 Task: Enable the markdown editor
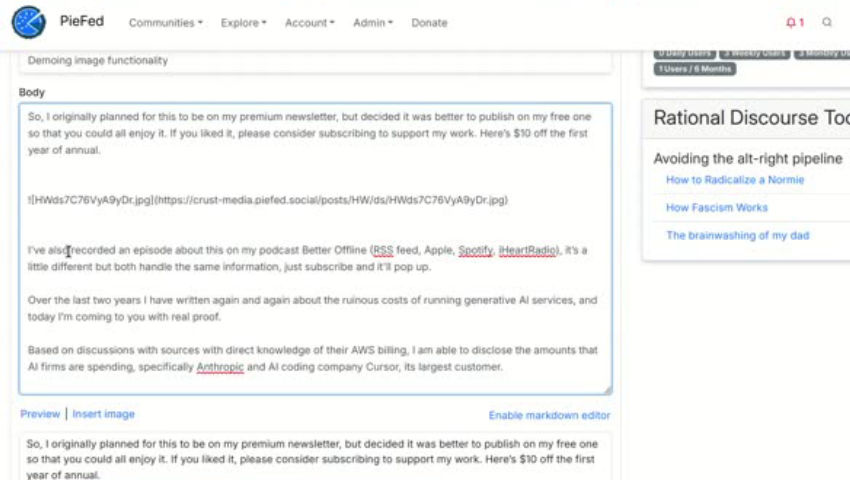549,415
